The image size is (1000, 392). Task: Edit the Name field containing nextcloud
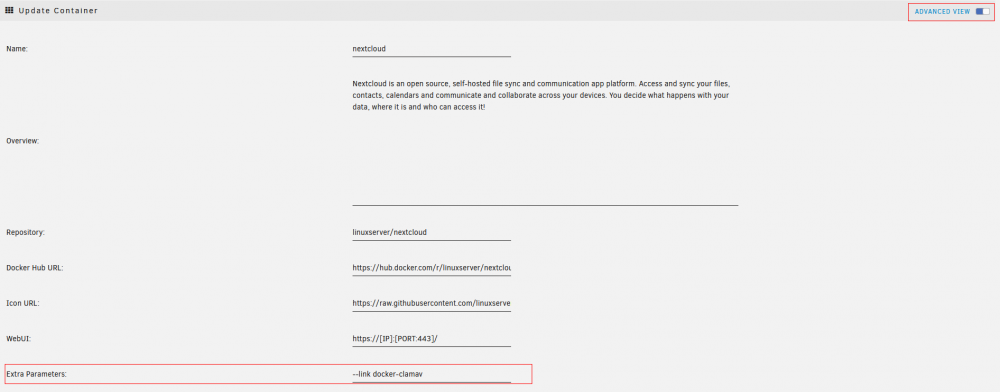(x=432, y=48)
